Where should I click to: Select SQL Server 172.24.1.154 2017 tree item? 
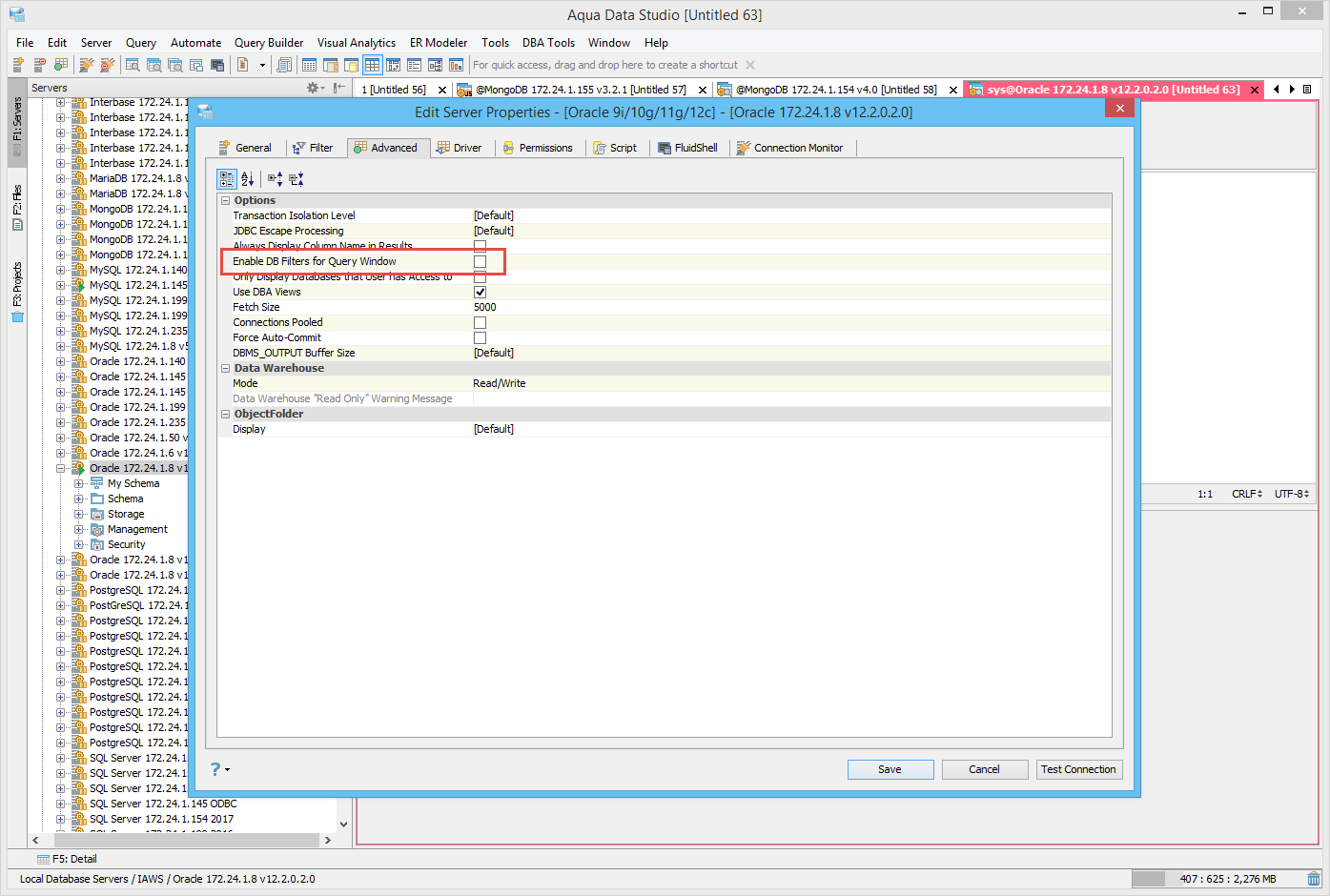[x=160, y=819]
